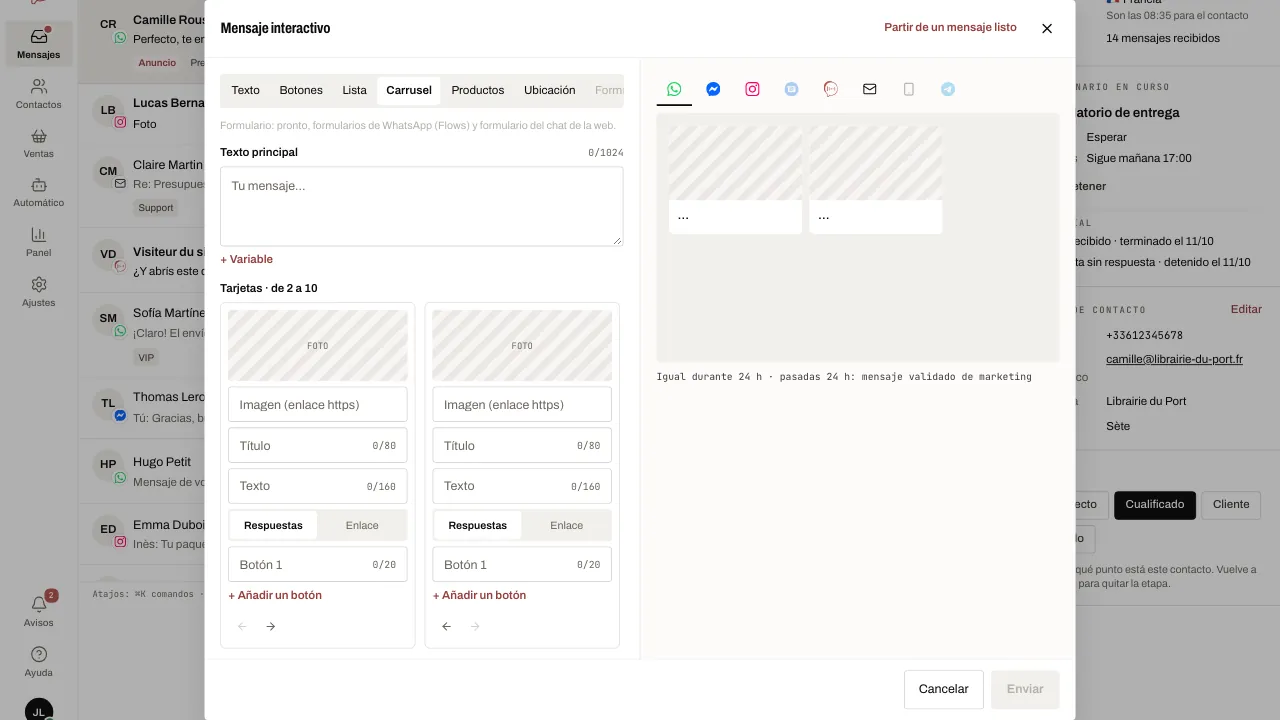Click the Cancelar button
1280x720 pixels.
click(x=943, y=689)
